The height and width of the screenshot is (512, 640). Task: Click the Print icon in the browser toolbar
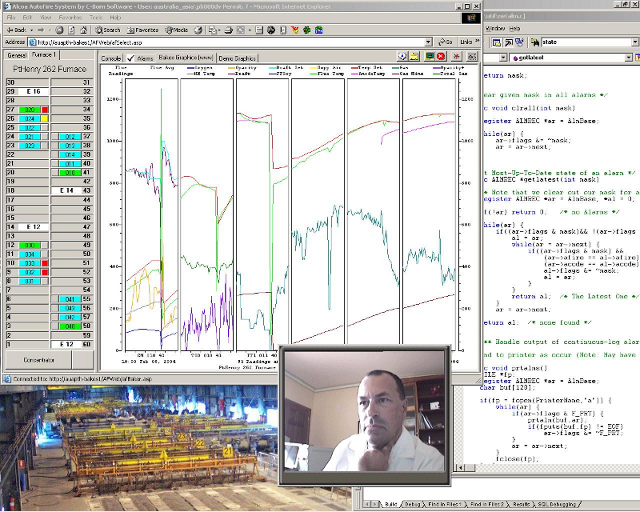coord(229,30)
